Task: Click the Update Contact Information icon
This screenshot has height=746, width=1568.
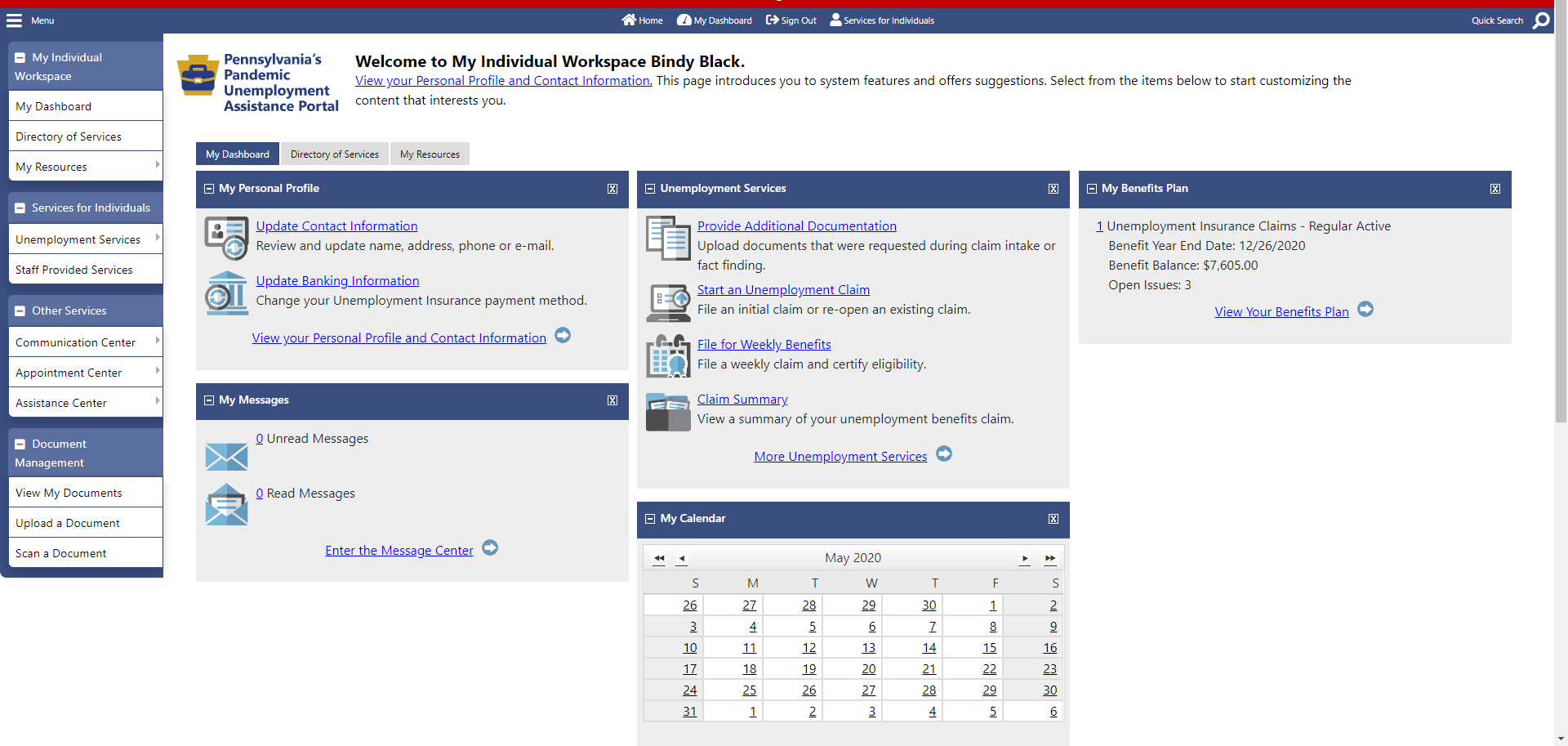Action: point(226,237)
